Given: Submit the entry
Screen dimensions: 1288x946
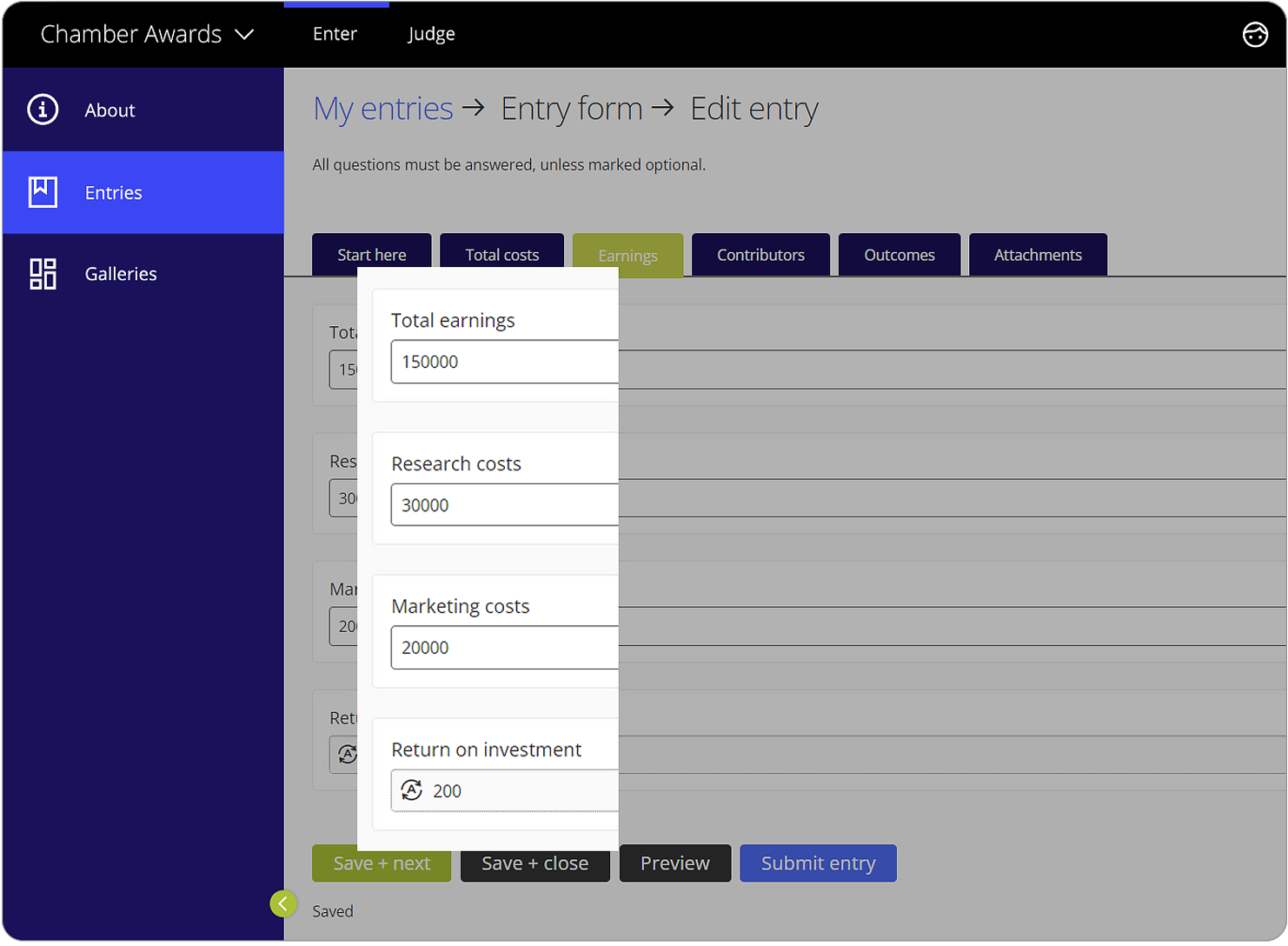Looking at the screenshot, I should pos(817,863).
